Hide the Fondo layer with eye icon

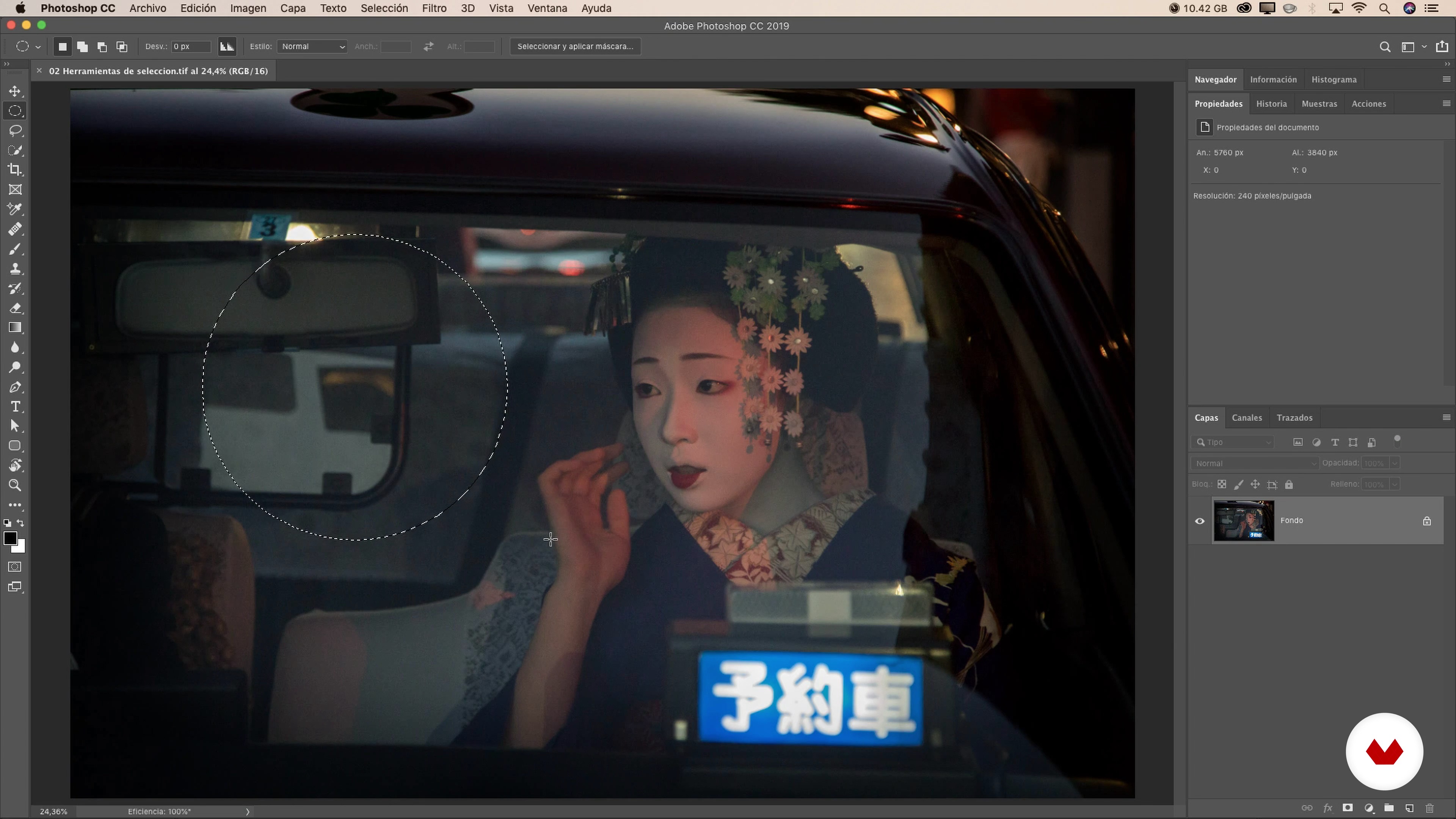pyautogui.click(x=1199, y=521)
